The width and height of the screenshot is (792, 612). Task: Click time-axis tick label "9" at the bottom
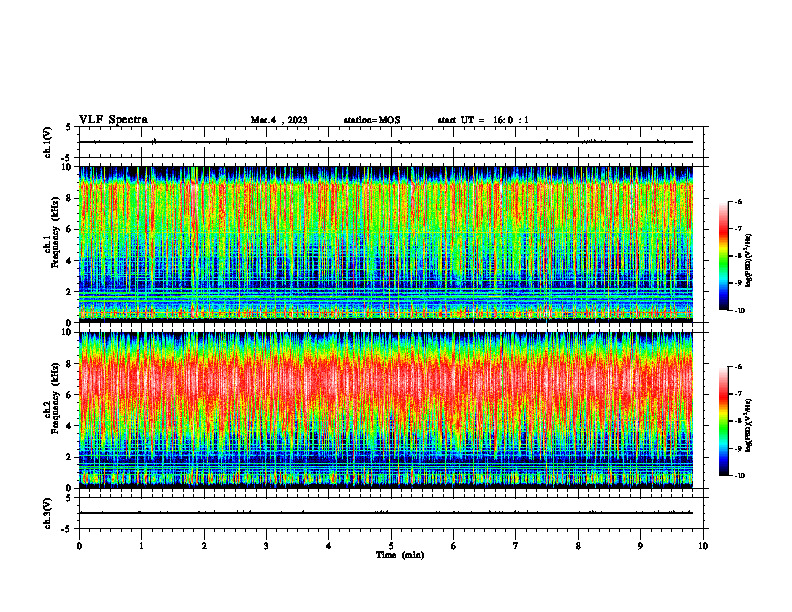point(640,546)
